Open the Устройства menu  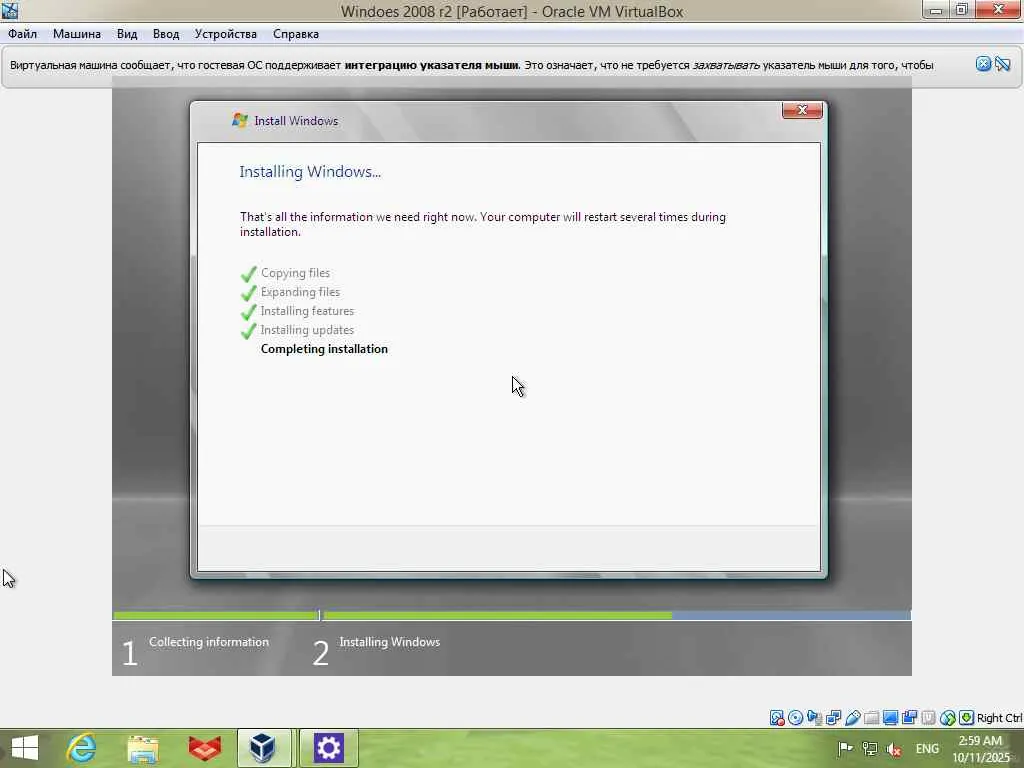point(225,34)
